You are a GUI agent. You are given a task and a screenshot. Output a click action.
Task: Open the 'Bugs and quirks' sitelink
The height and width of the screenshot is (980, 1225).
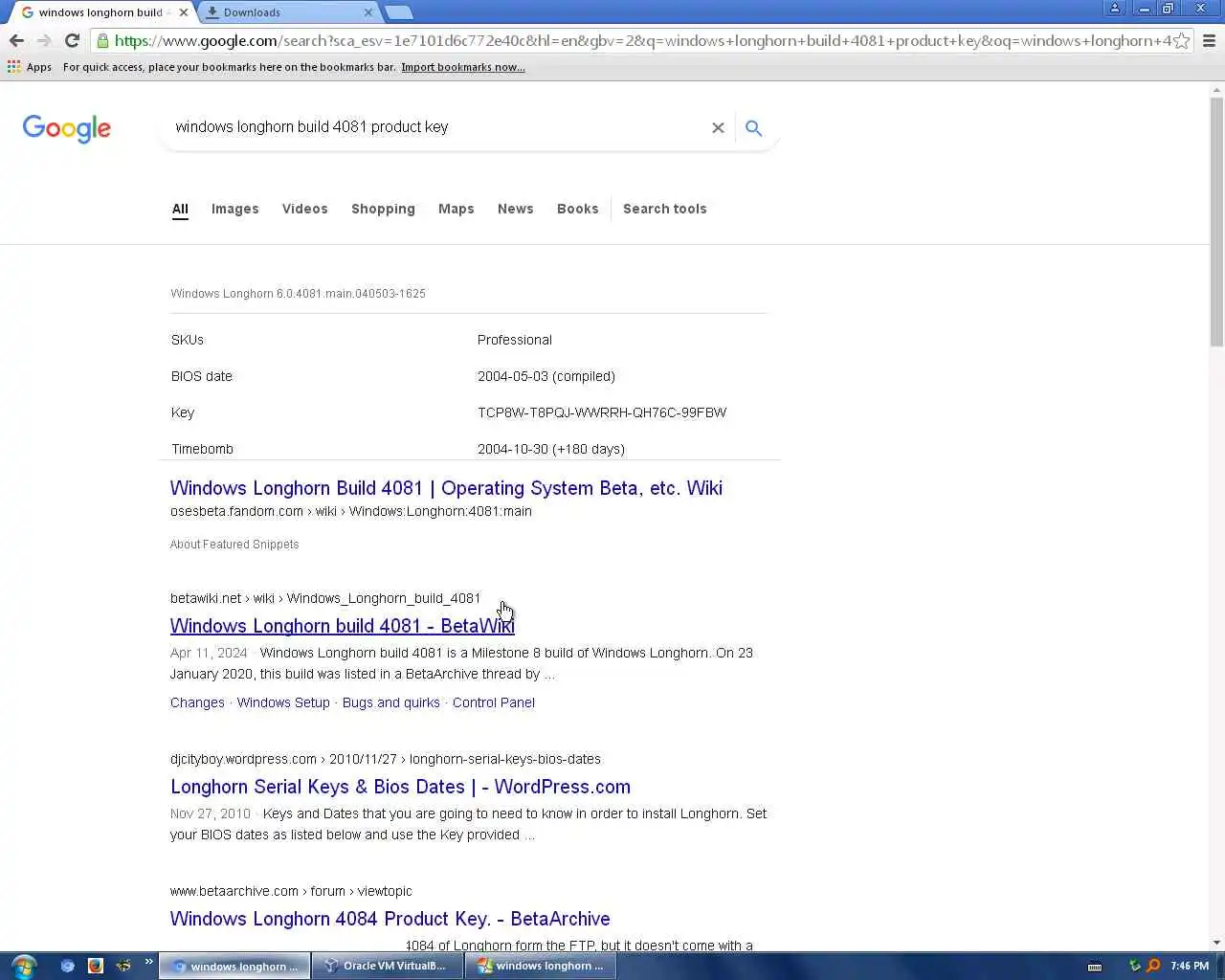click(x=390, y=702)
